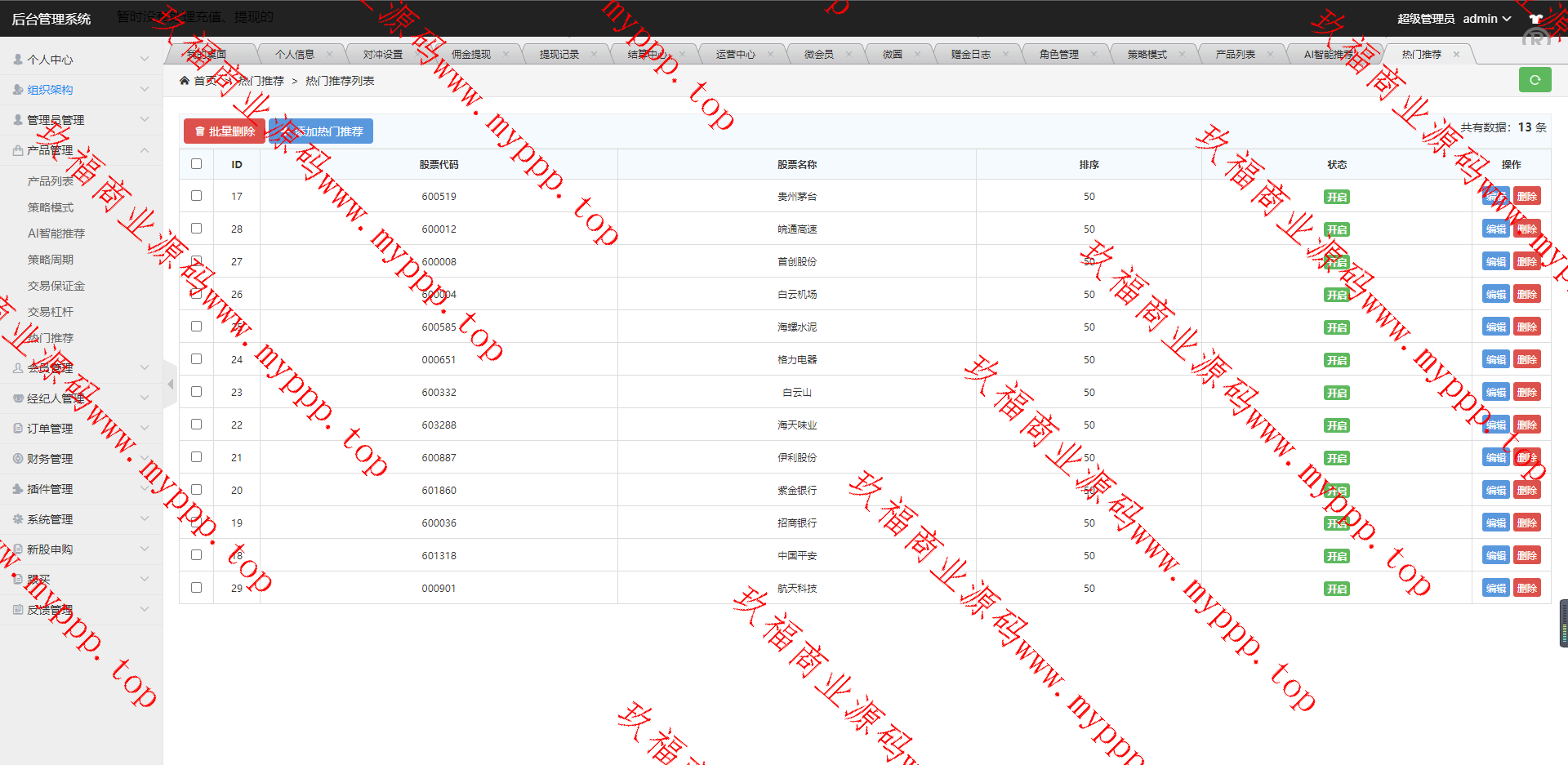This screenshot has width=1568, height=765.
Task: Click the 添加热门推荐 button
Action: tap(322, 131)
